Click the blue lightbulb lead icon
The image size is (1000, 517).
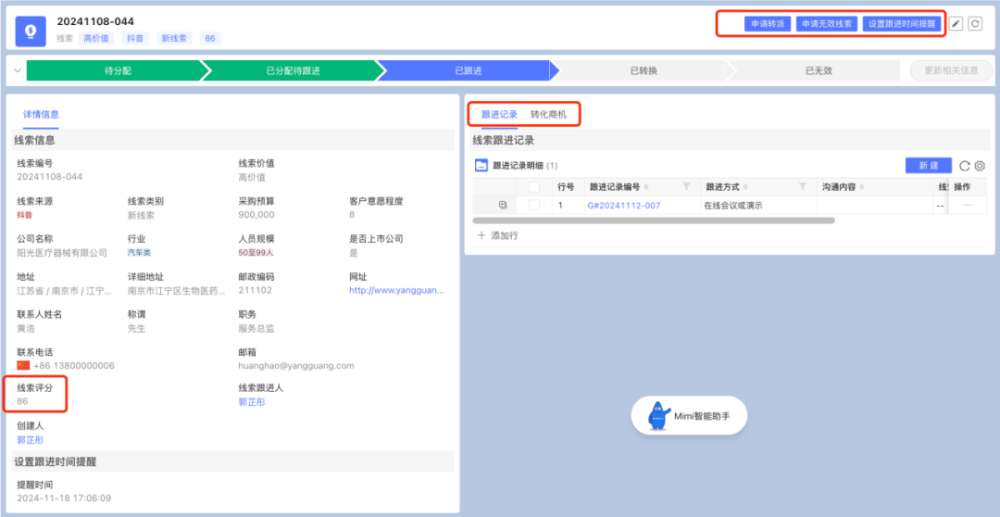(x=31, y=30)
